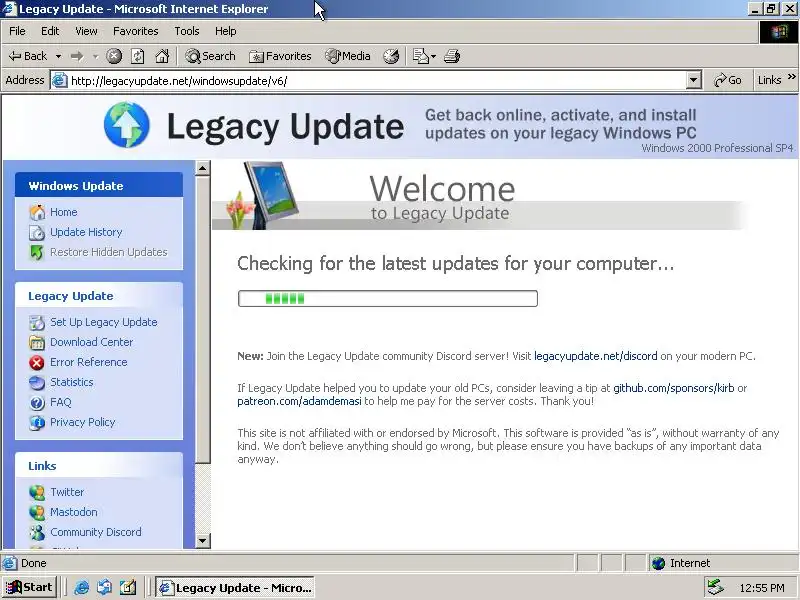Open the Twitter link

pyautogui.click(x=67, y=492)
